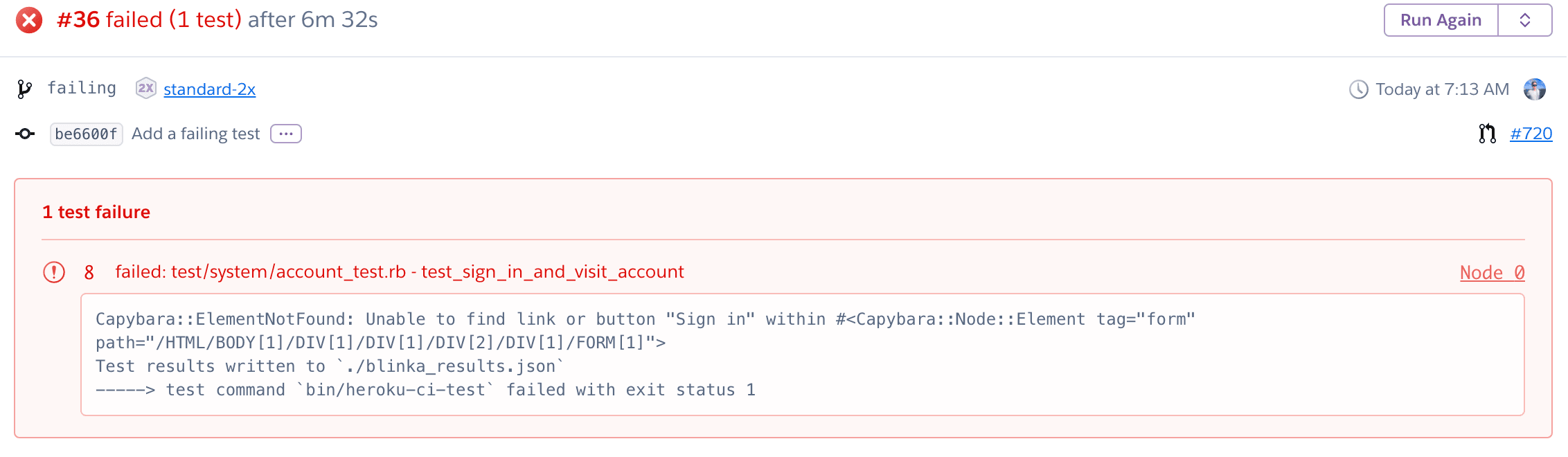The height and width of the screenshot is (457, 1568).
Task: Click the parallel node count indicator
Action: click(89, 272)
